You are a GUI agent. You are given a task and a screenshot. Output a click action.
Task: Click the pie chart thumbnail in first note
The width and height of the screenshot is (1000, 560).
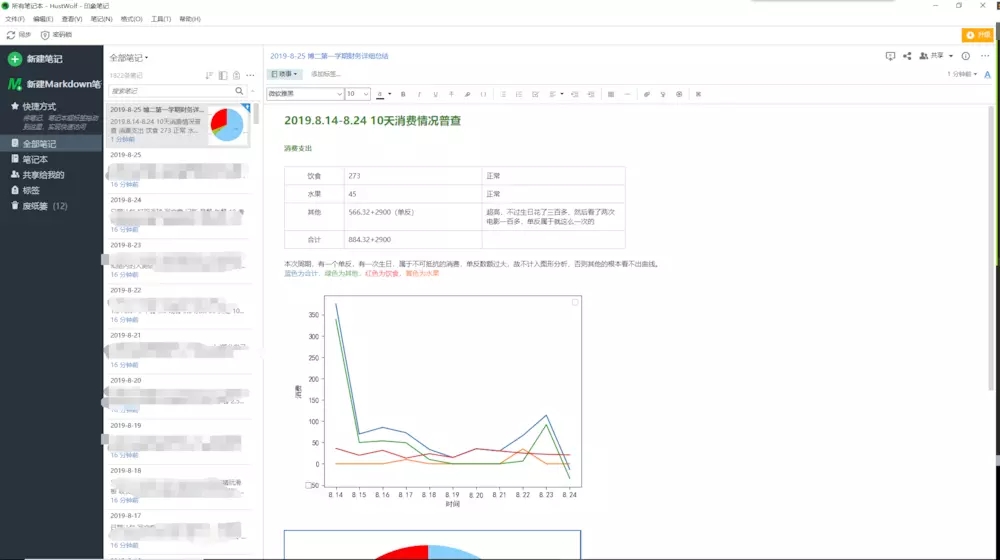coord(227,124)
